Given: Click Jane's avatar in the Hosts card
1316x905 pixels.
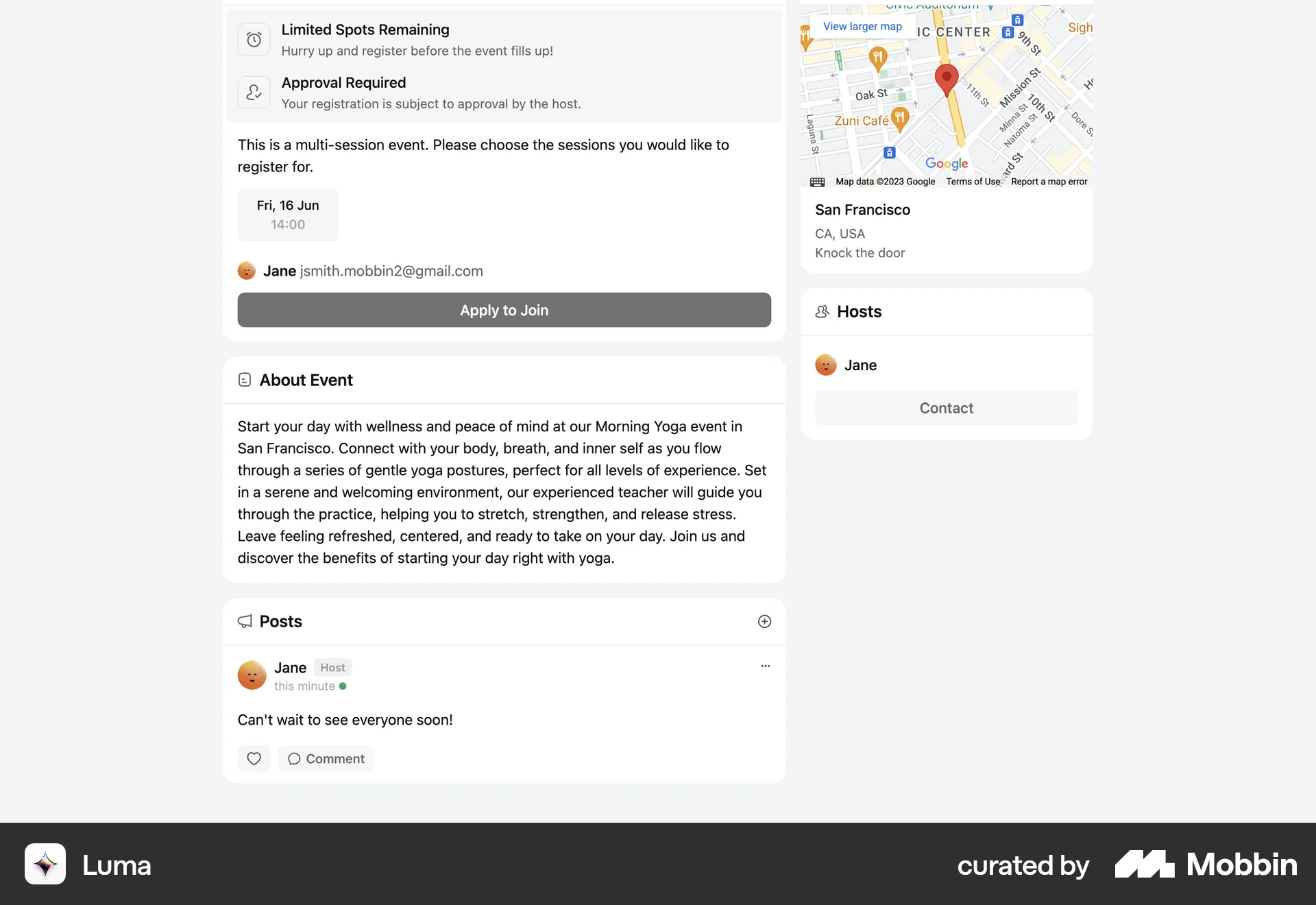Looking at the screenshot, I should 825,365.
